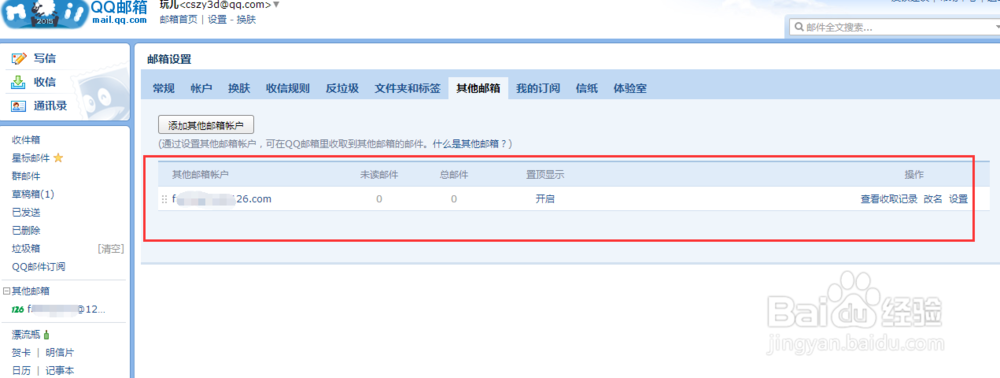Click the header 设置 link
This screenshot has width=1000, height=378.
217,20
